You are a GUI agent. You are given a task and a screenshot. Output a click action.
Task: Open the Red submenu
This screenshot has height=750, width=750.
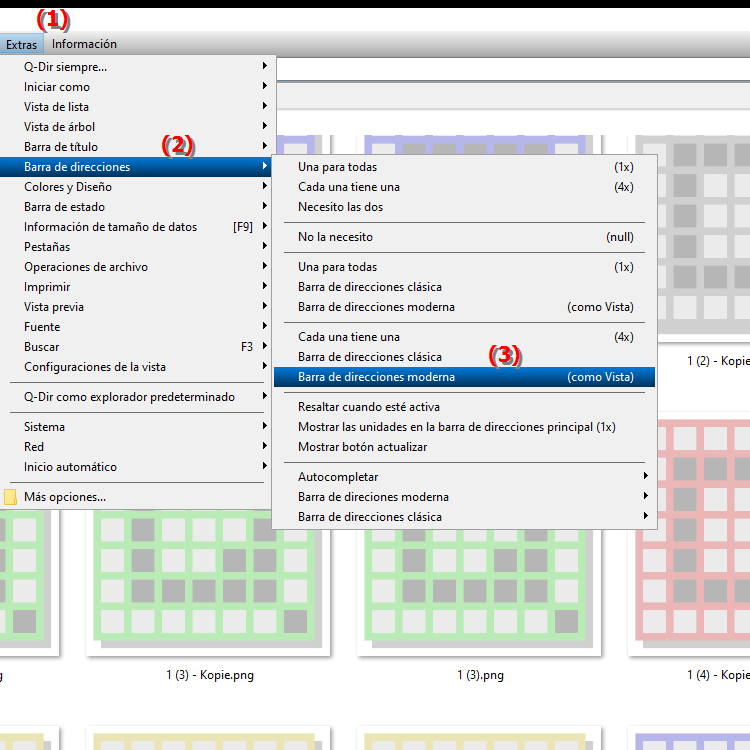(137, 447)
